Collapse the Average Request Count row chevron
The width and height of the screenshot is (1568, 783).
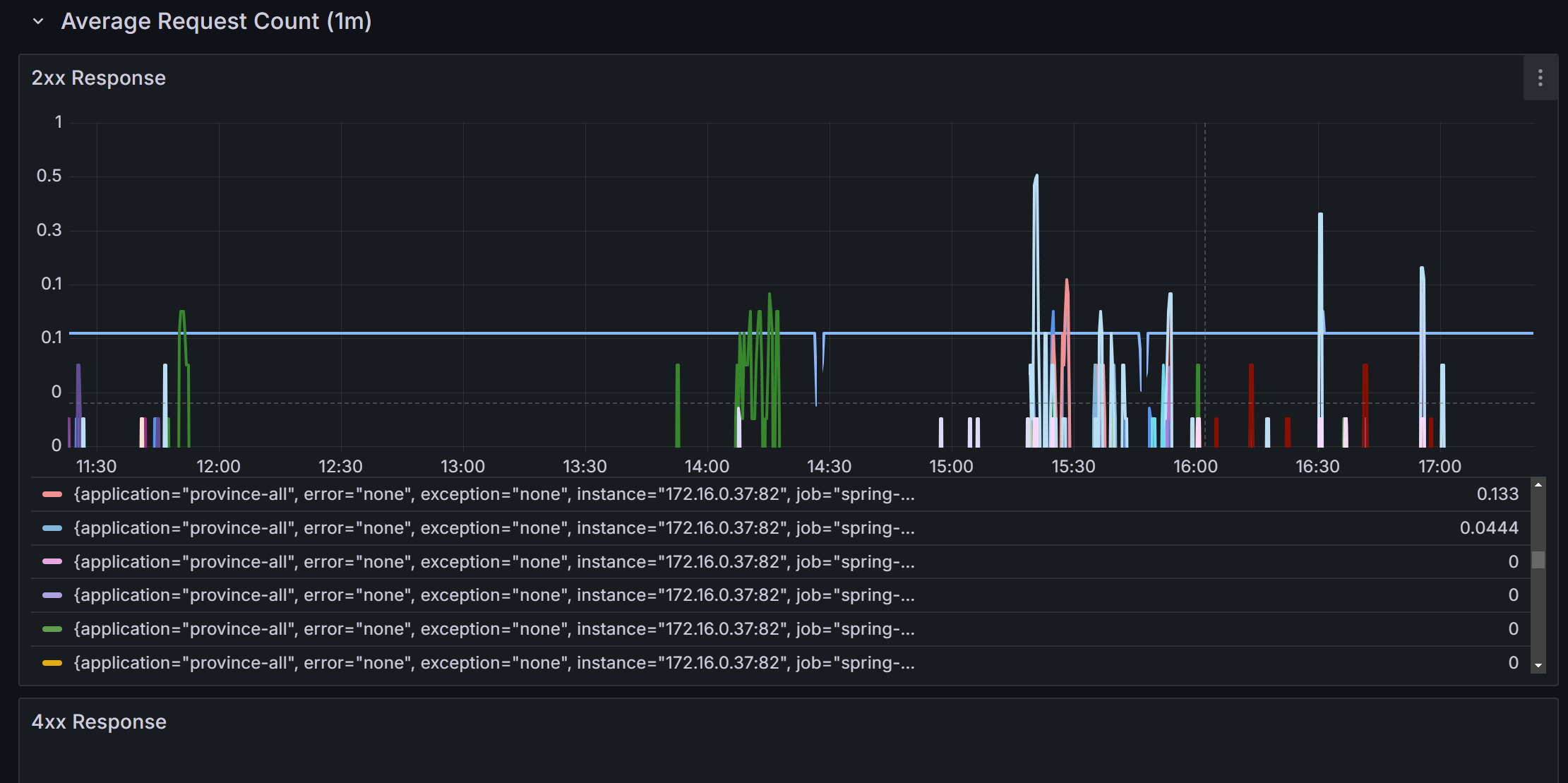click(x=39, y=22)
